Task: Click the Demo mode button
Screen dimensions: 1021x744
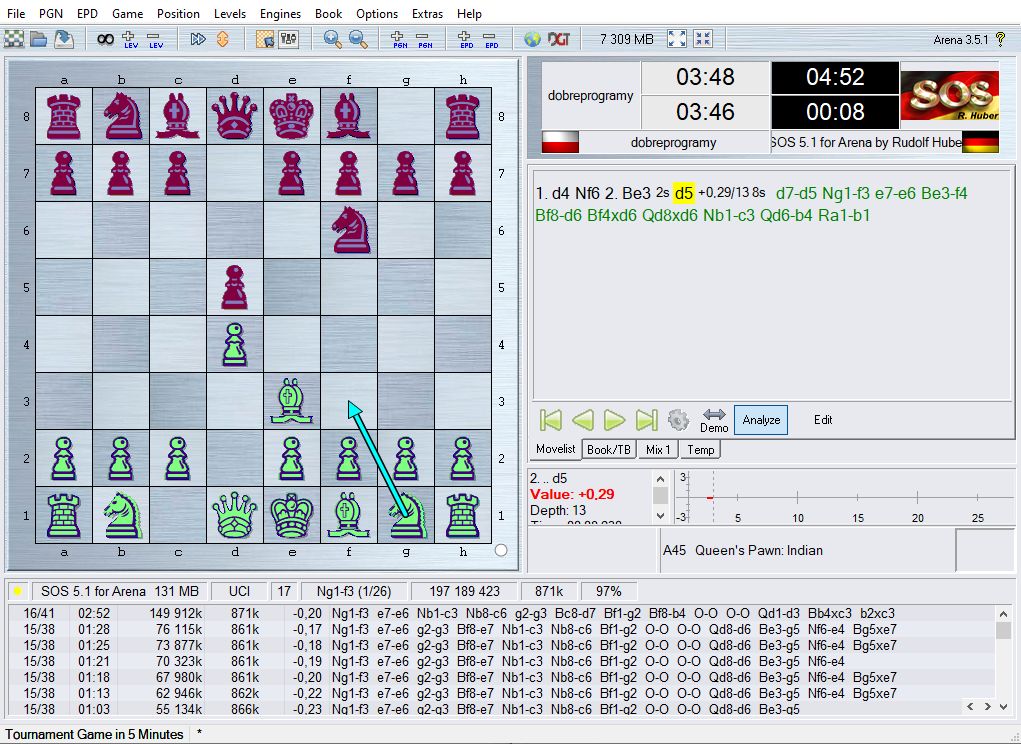Action: tap(714, 420)
